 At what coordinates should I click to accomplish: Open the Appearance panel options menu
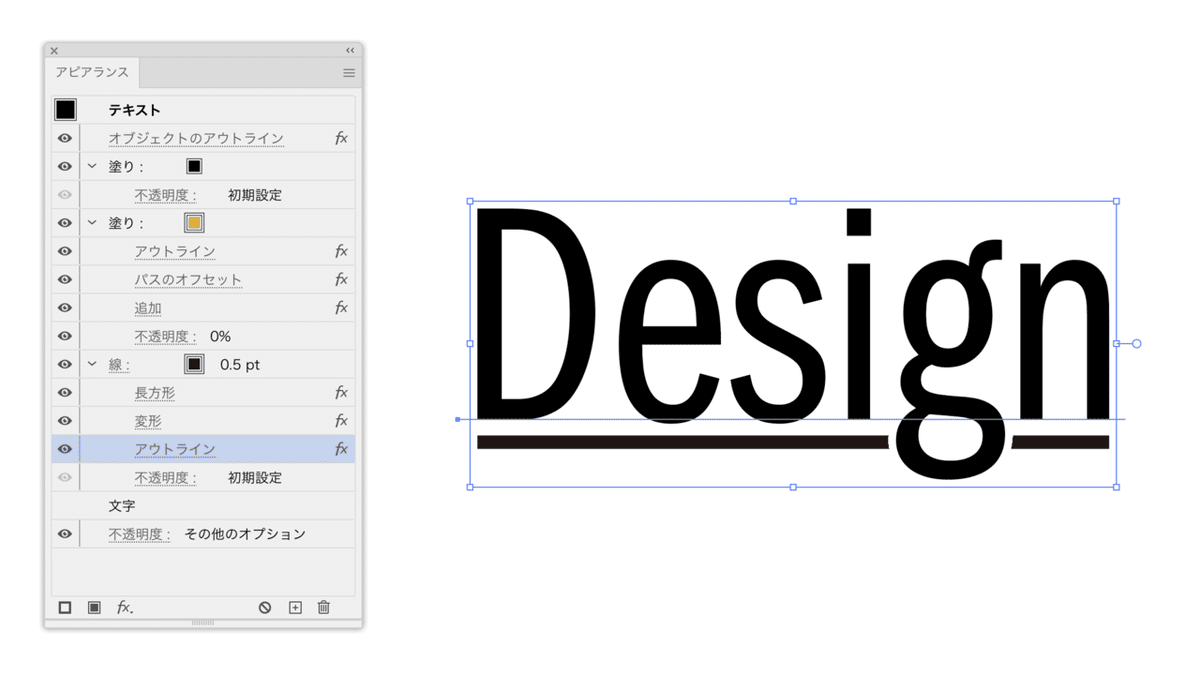click(x=349, y=73)
